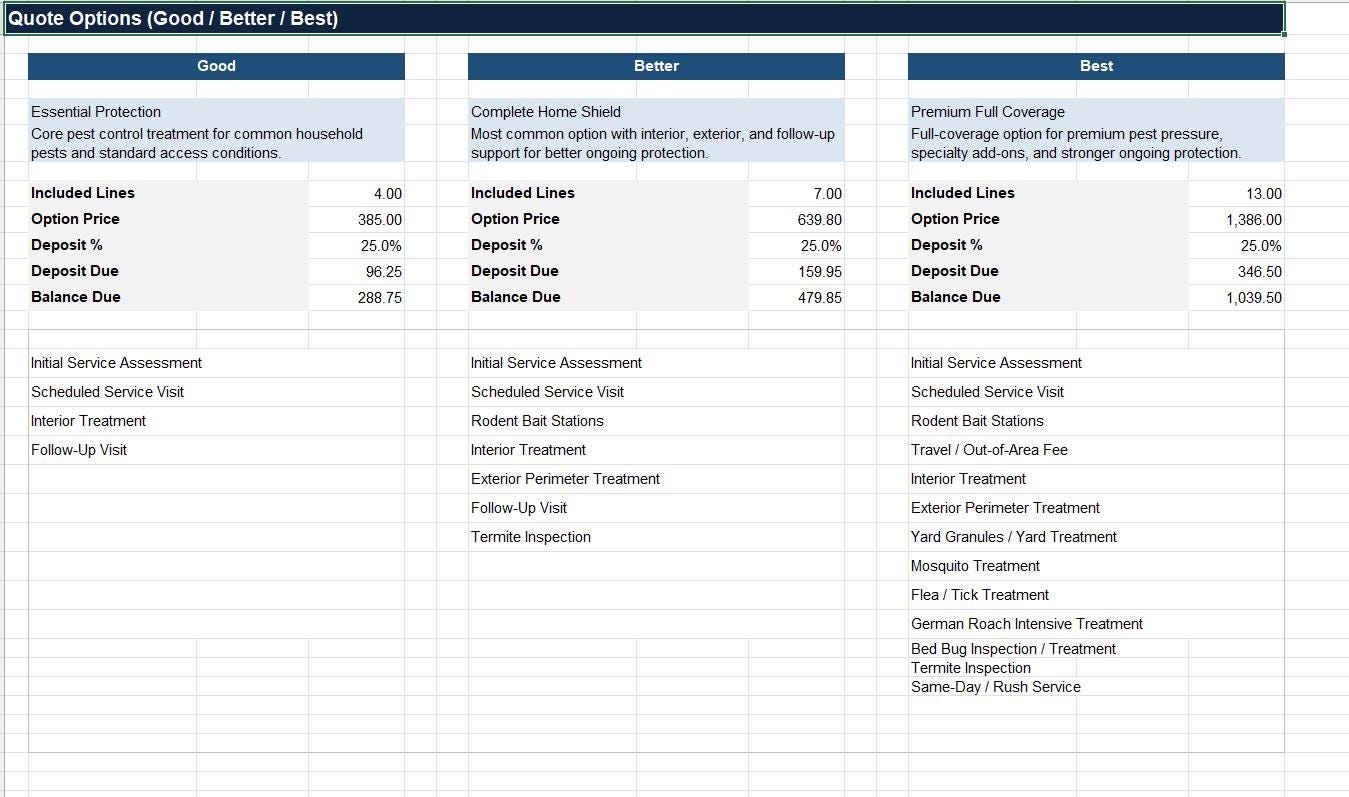Click Initial Service Assessment in Best list

pyautogui.click(x=1096, y=363)
